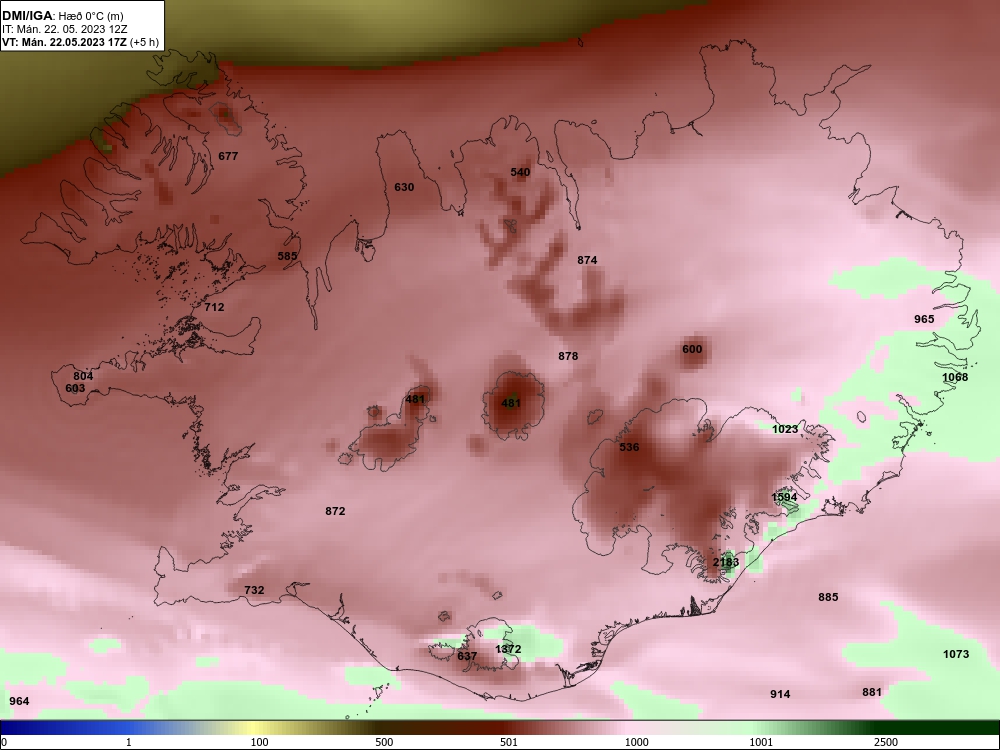Click the map value 600

point(692,349)
